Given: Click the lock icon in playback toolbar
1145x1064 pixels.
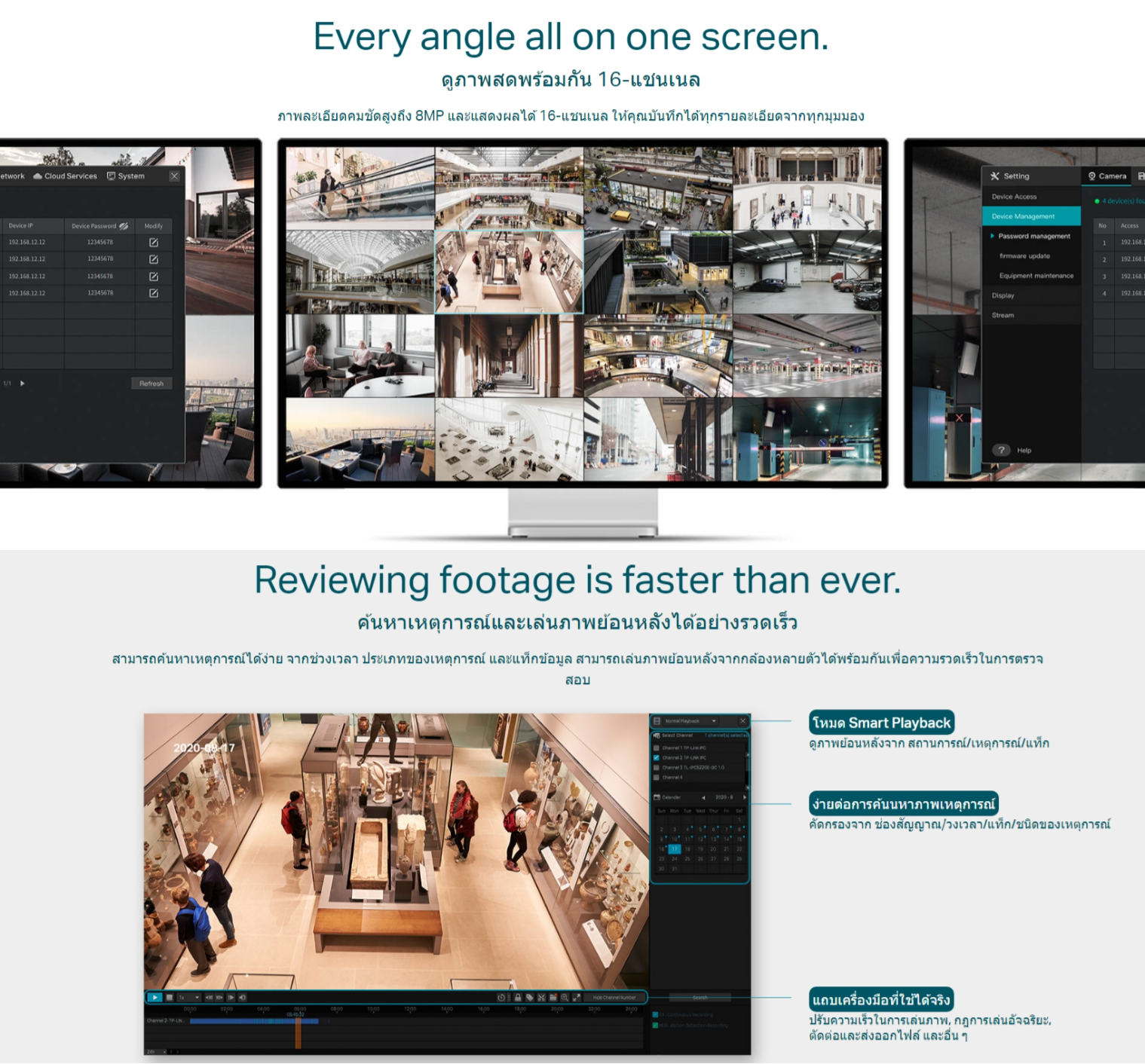Looking at the screenshot, I should 518,997.
